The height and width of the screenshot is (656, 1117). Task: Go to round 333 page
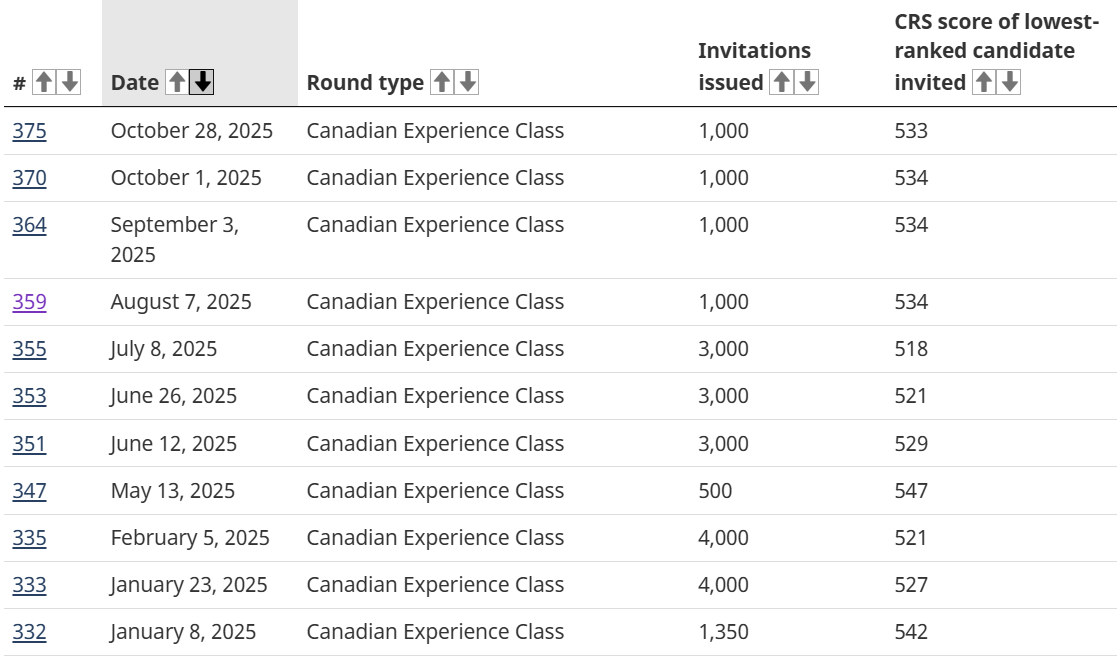[x=29, y=585]
